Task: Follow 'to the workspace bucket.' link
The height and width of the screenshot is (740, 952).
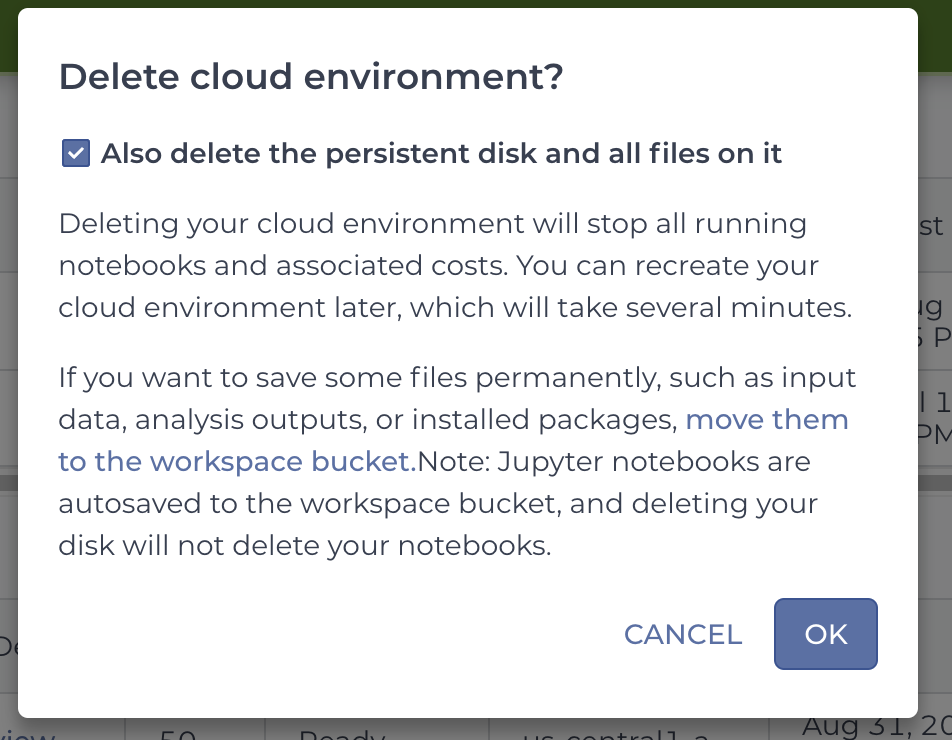Action: [x=237, y=461]
